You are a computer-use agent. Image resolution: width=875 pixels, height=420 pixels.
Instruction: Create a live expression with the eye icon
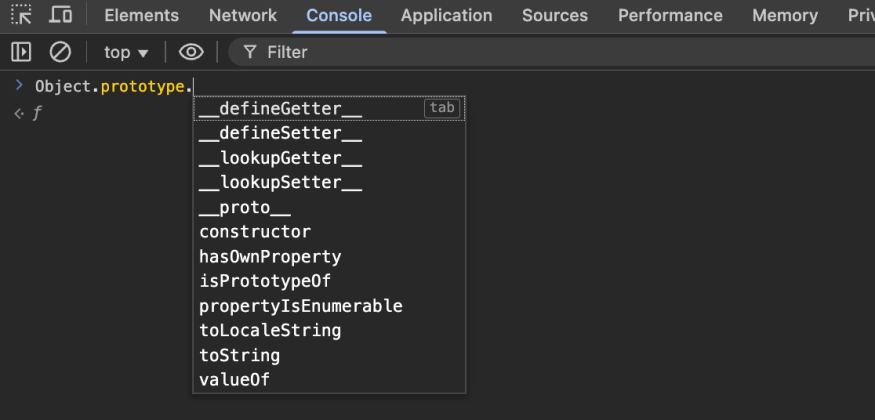click(191, 52)
